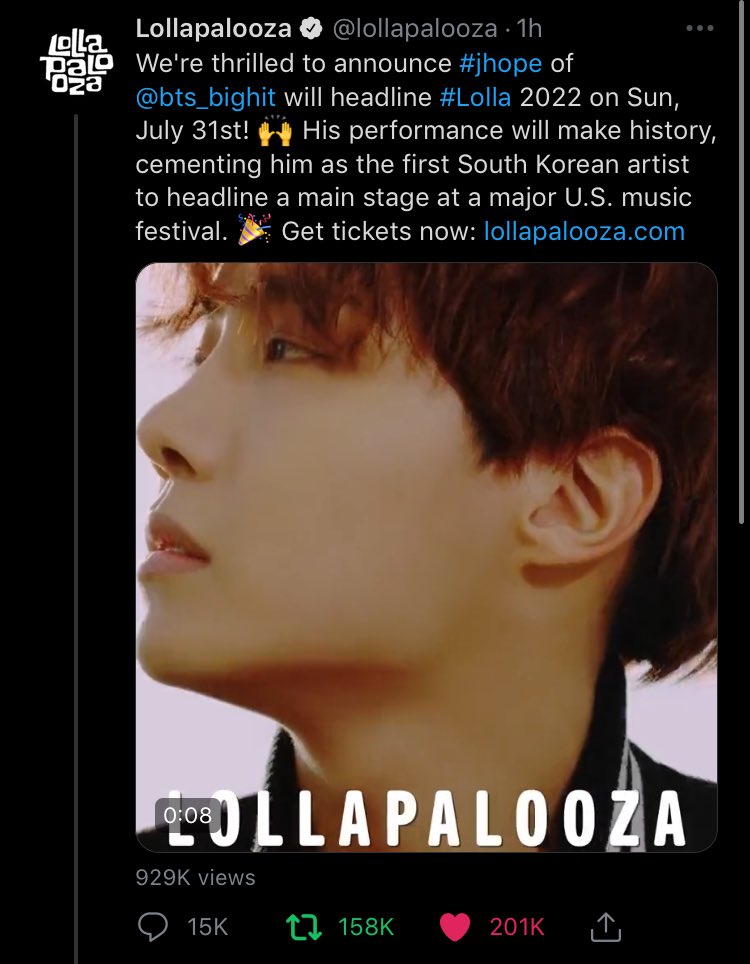Click the green retweet icon
Image resolution: width=750 pixels, height=964 pixels.
(304, 927)
